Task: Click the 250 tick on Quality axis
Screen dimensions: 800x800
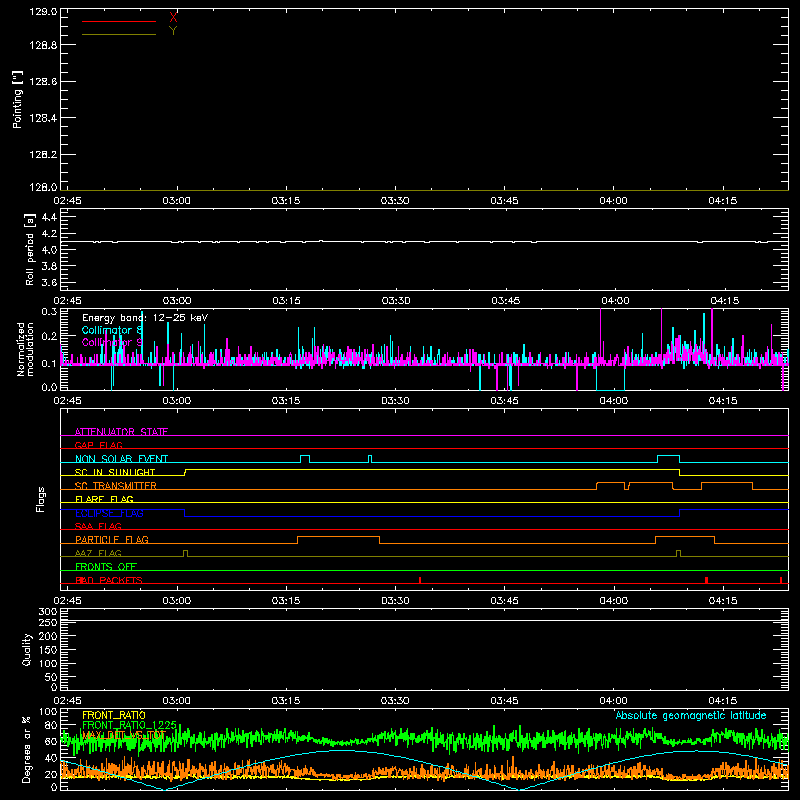Action: tap(48, 622)
